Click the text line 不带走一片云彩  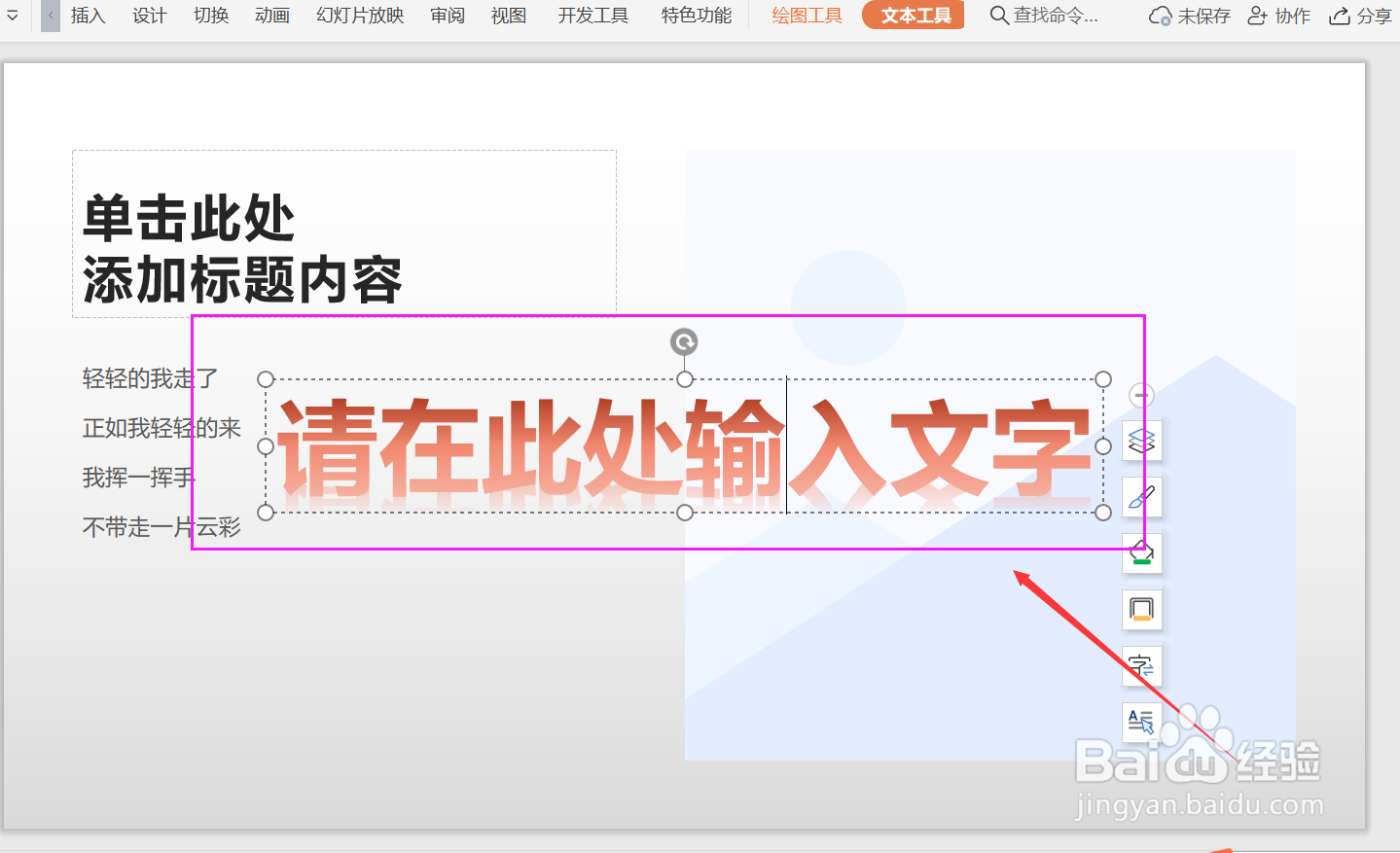coord(162,527)
